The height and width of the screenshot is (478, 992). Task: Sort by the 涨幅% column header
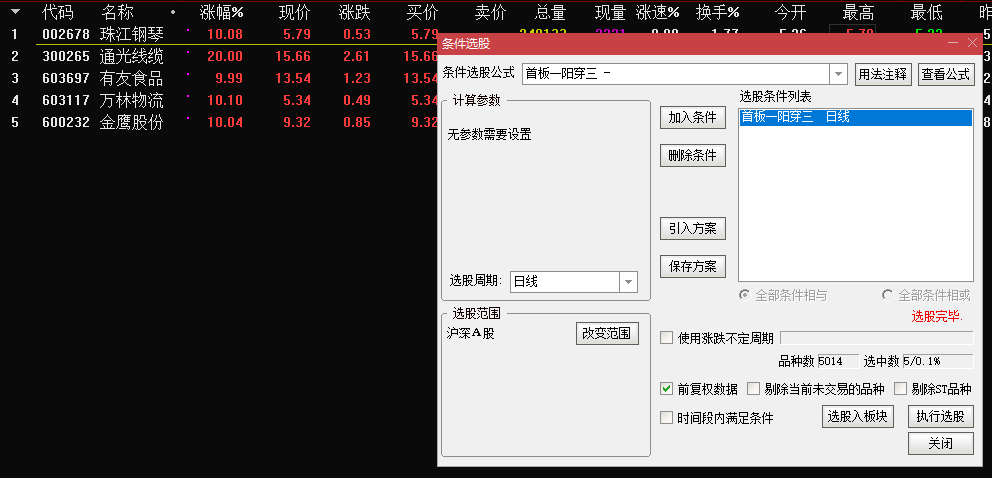click(221, 11)
